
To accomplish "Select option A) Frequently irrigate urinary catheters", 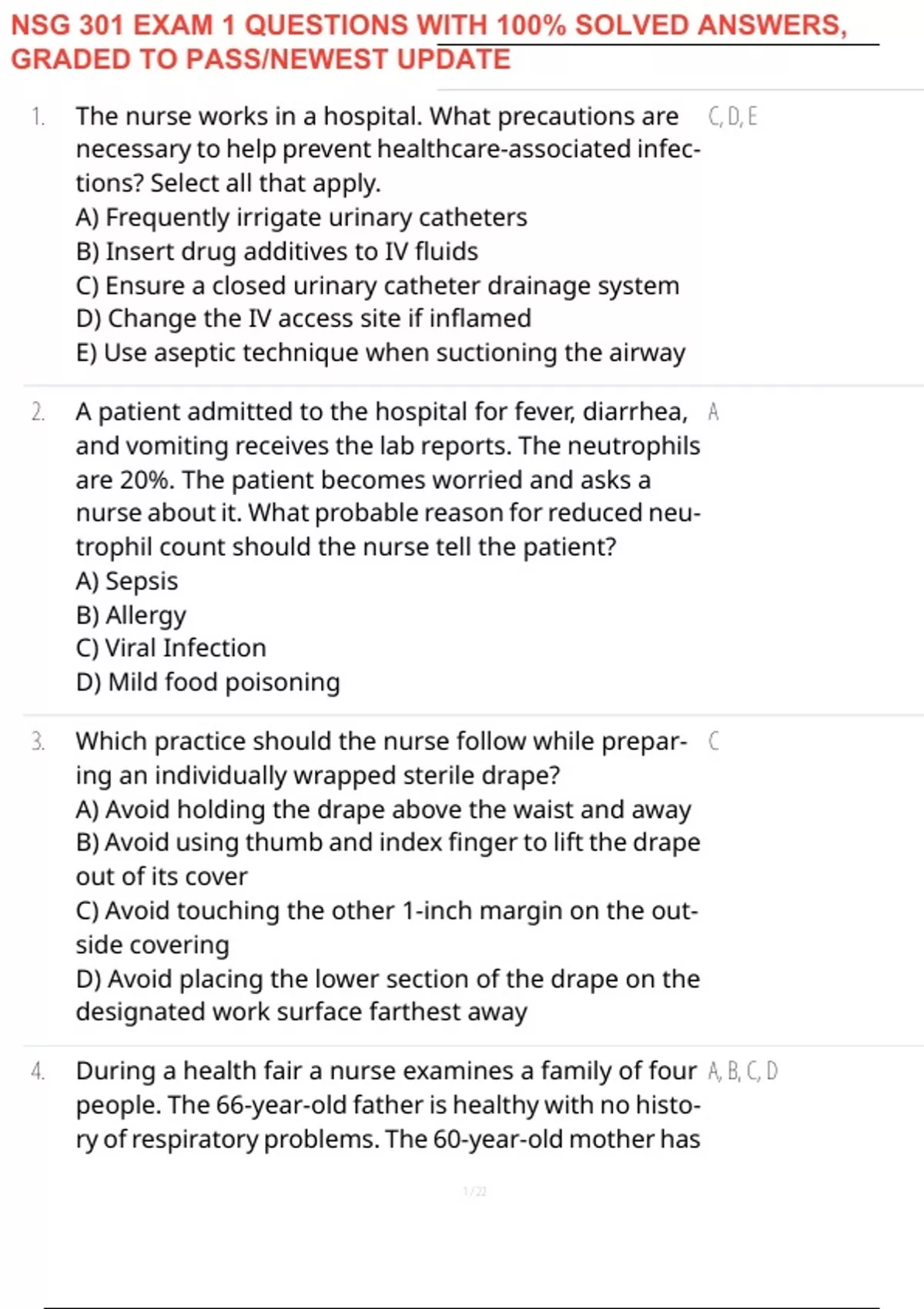I will 301,218.
